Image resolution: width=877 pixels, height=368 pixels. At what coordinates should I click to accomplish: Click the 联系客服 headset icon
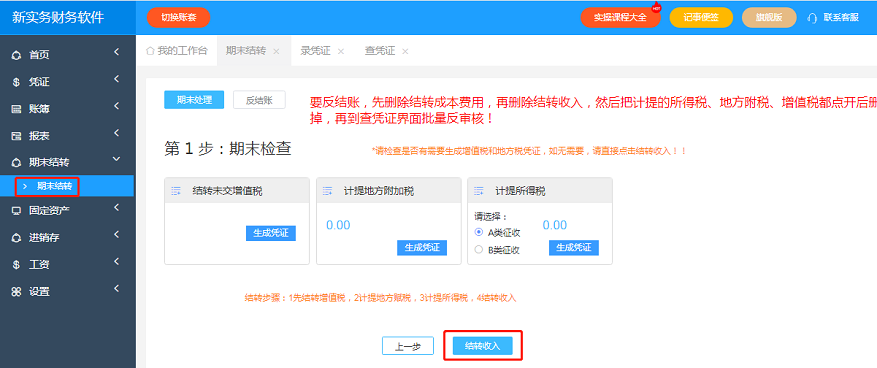click(812, 18)
